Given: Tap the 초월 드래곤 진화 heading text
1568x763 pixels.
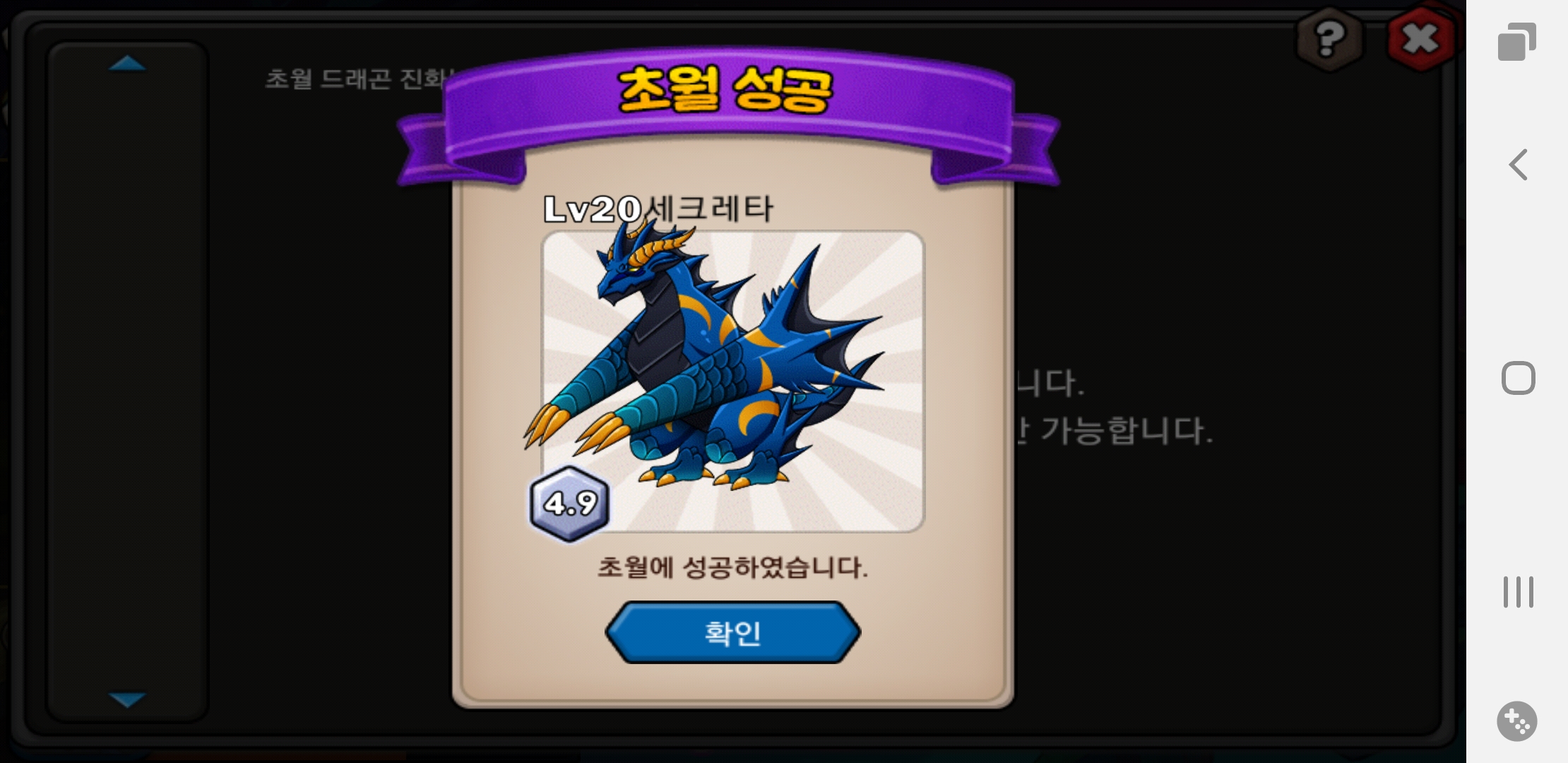Looking at the screenshot, I should click(x=358, y=78).
